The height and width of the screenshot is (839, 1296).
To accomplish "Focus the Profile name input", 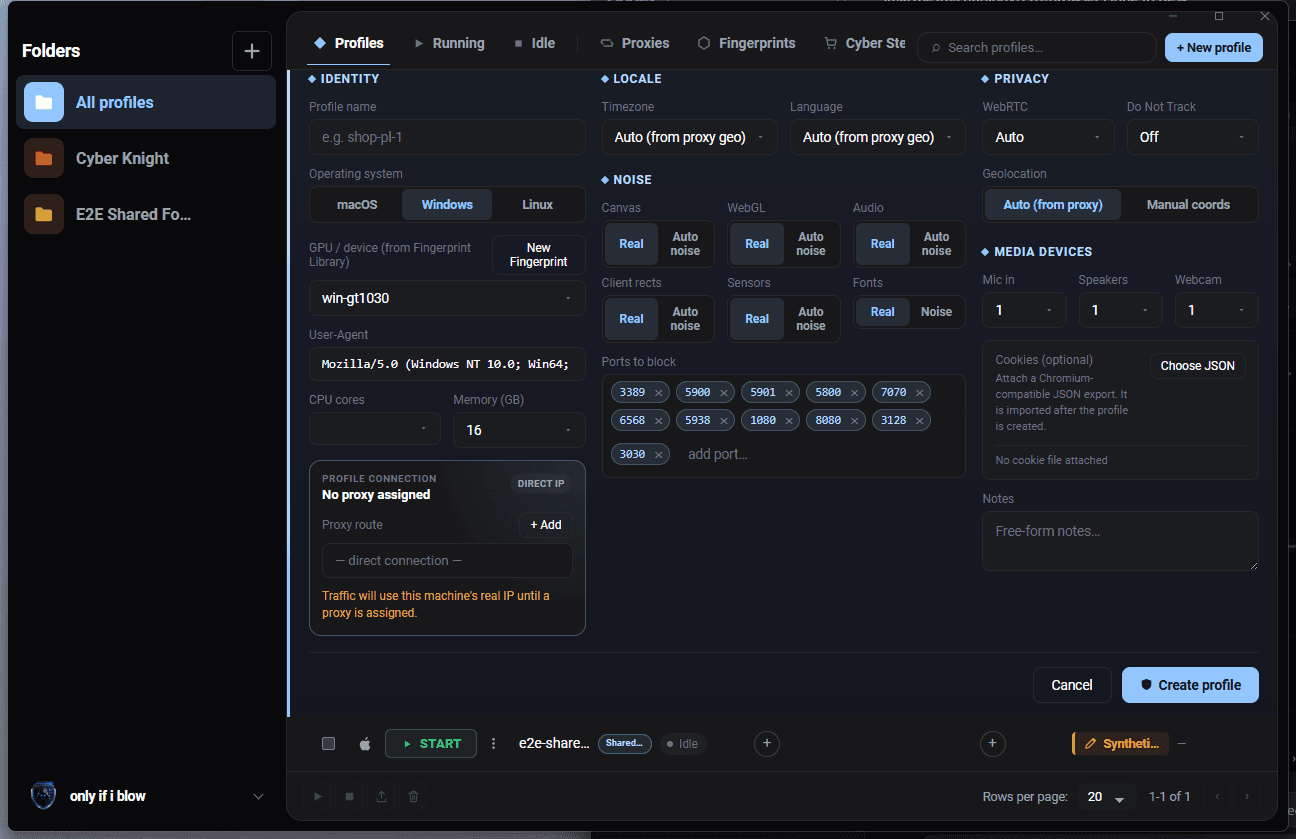I will (x=447, y=137).
